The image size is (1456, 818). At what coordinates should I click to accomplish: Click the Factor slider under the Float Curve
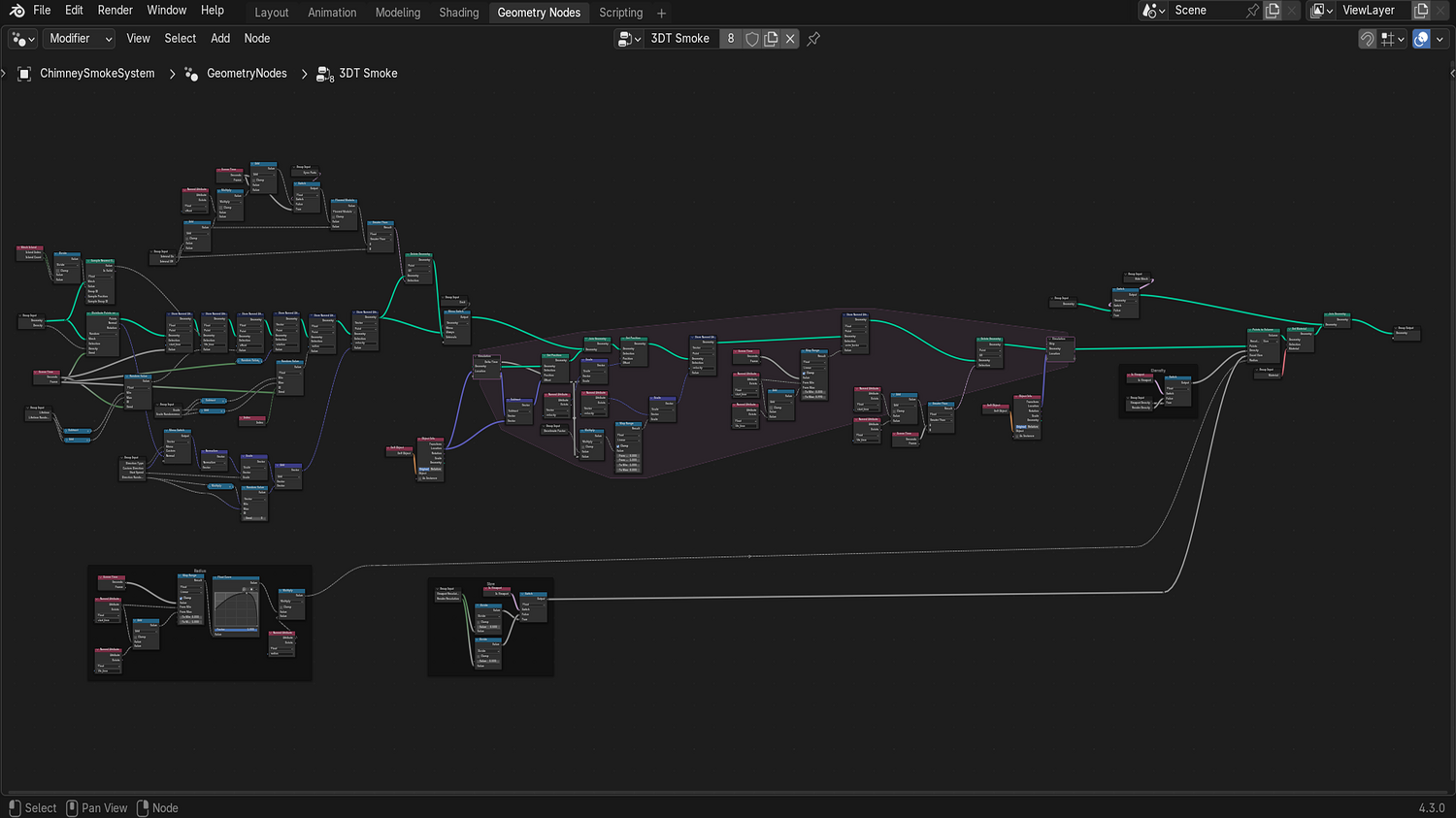pyautogui.click(x=236, y=630)
